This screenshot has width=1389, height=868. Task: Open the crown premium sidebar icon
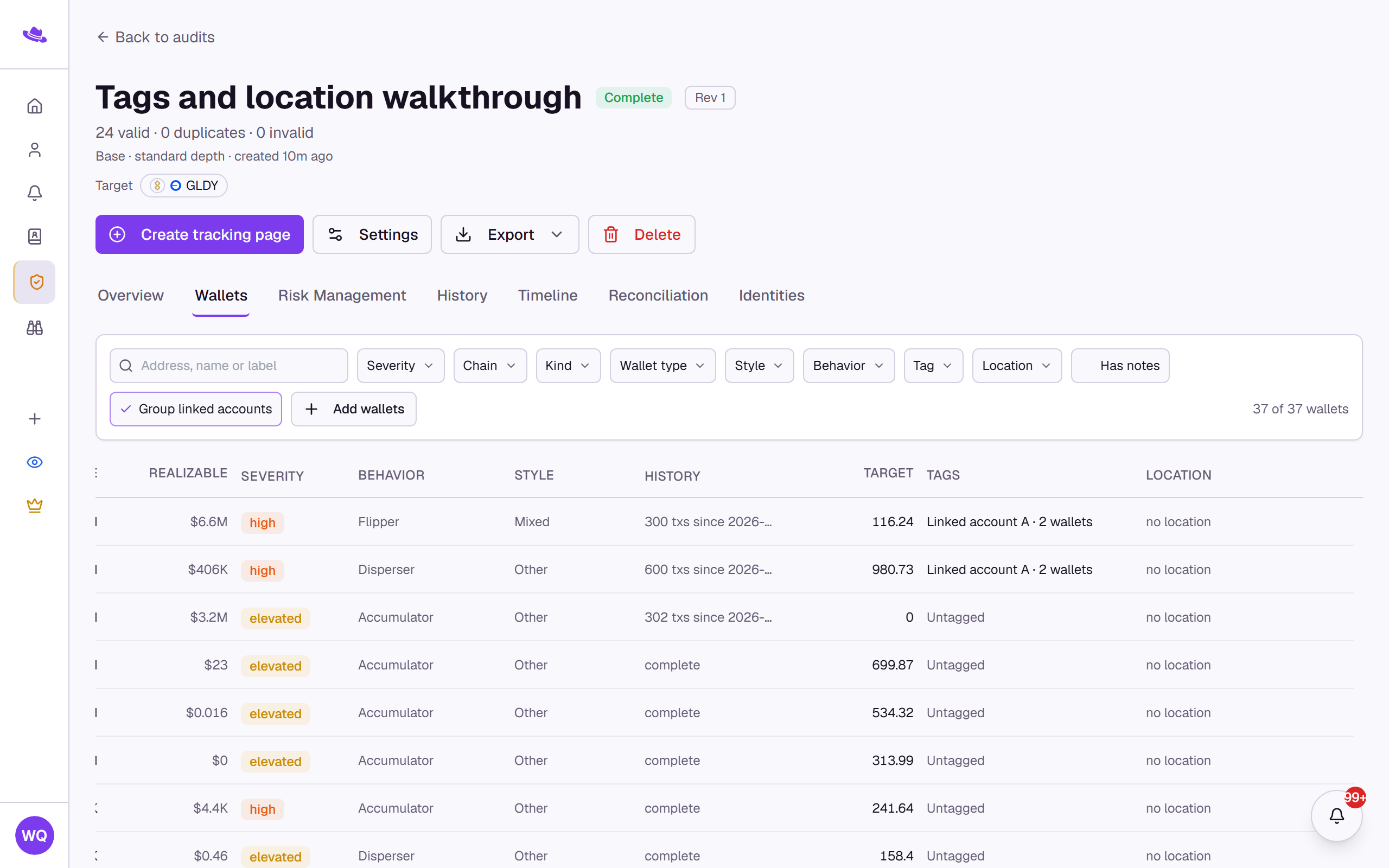click(x=34, y=505)
